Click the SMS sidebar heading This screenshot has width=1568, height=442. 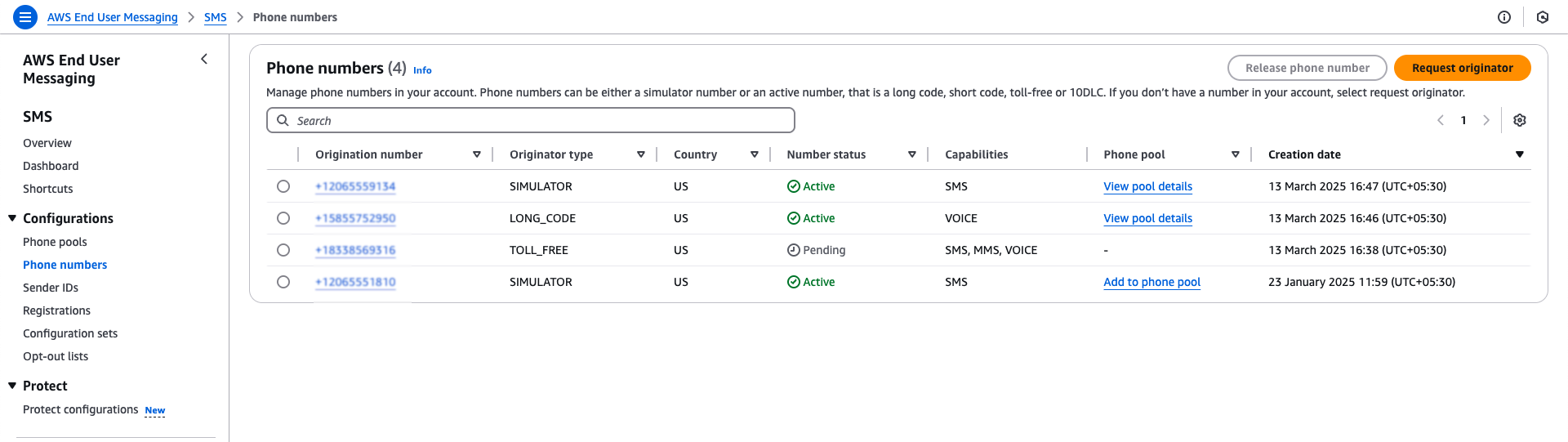[x=38, y=117]
